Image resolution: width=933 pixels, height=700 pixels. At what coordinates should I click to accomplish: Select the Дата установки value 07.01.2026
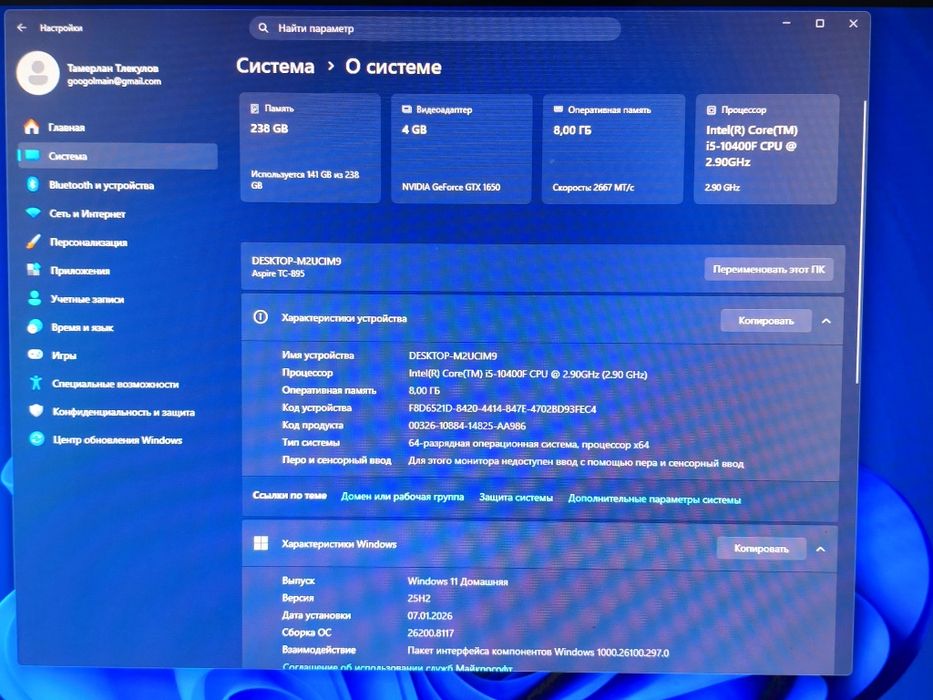(430, 615)
